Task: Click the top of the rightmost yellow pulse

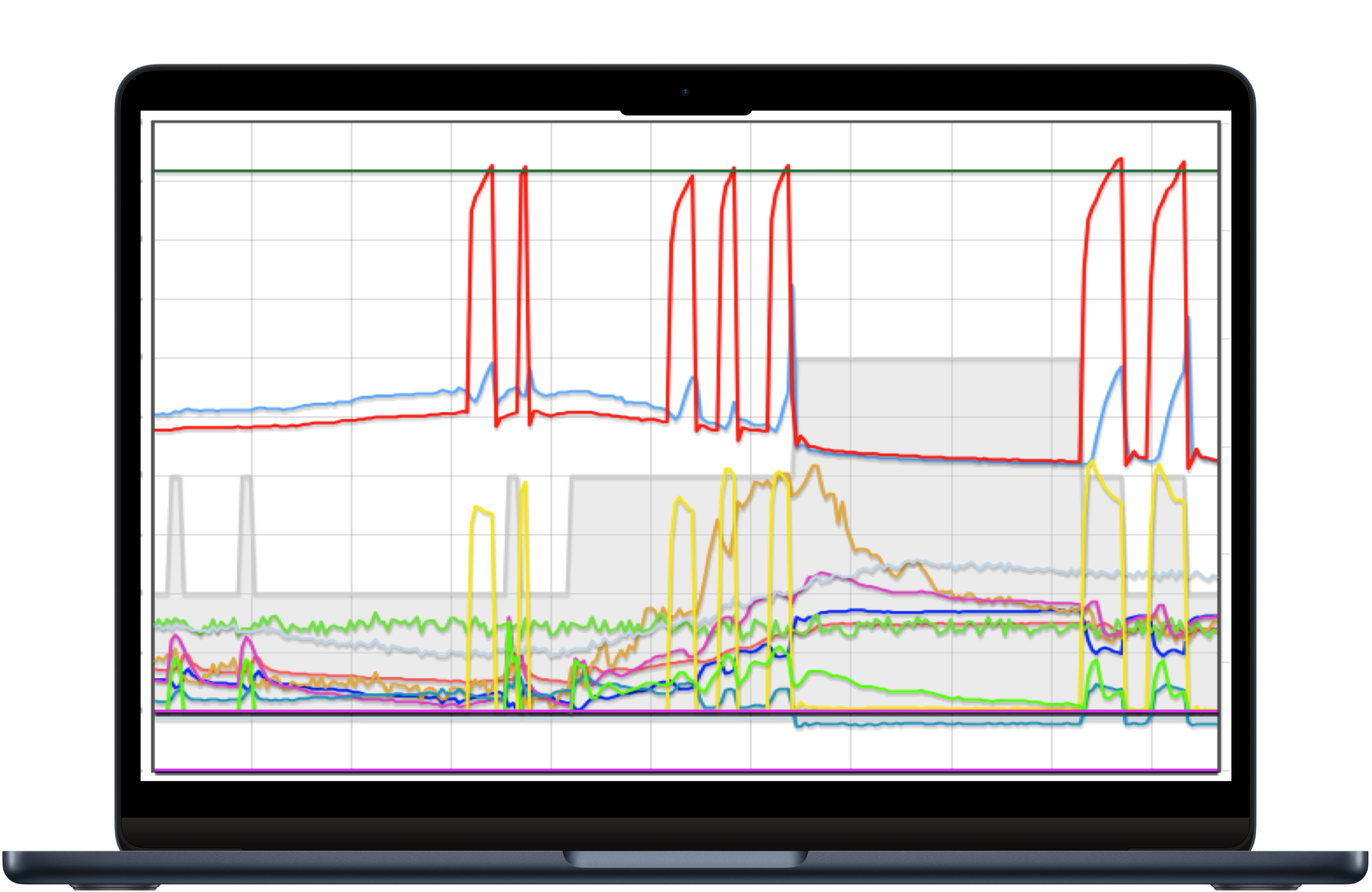Action: pyautogui.click(x=1158, y=466)
